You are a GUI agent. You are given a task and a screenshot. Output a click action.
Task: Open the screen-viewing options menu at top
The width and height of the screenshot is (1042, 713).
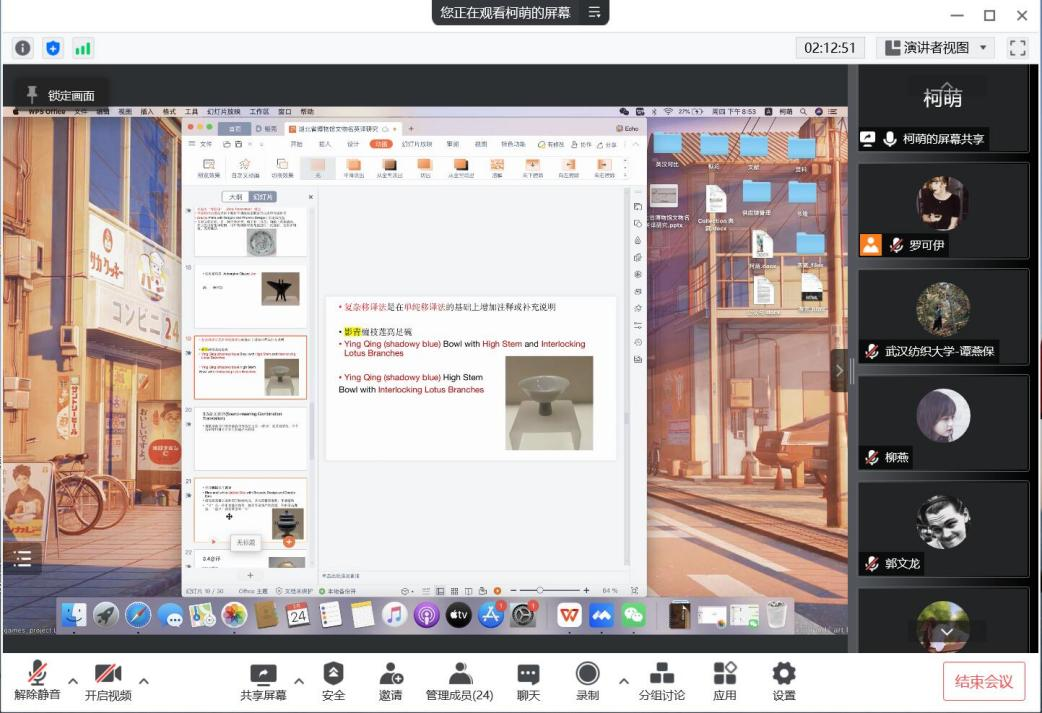[x=595, y=13]
